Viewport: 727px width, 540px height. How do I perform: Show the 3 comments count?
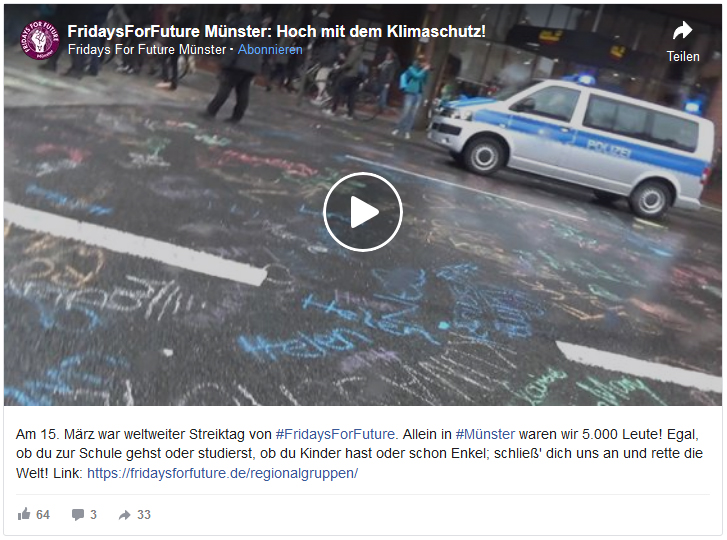(93, 515)
